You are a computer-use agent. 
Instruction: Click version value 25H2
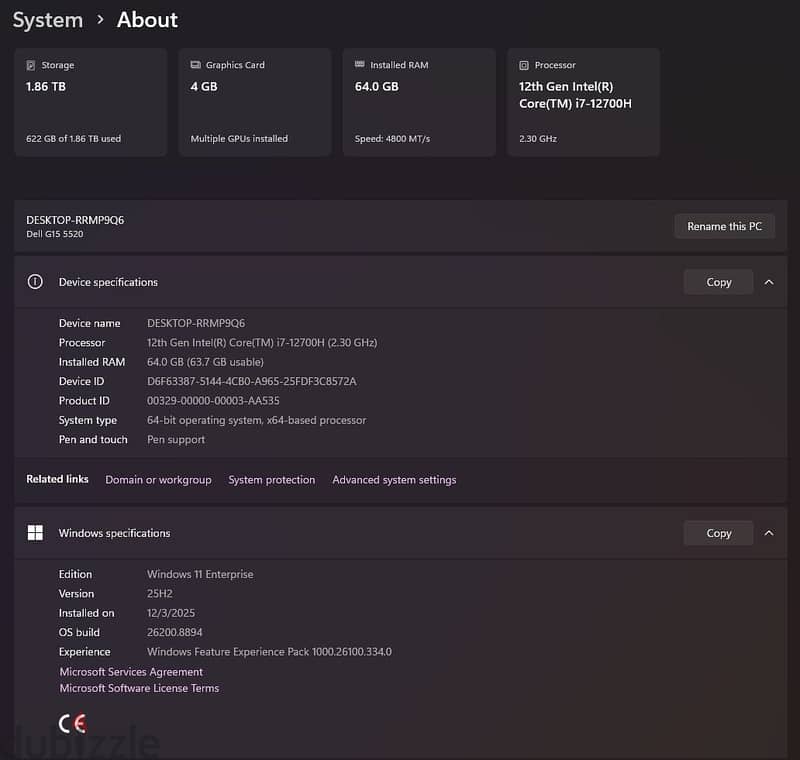click(160, 594)
